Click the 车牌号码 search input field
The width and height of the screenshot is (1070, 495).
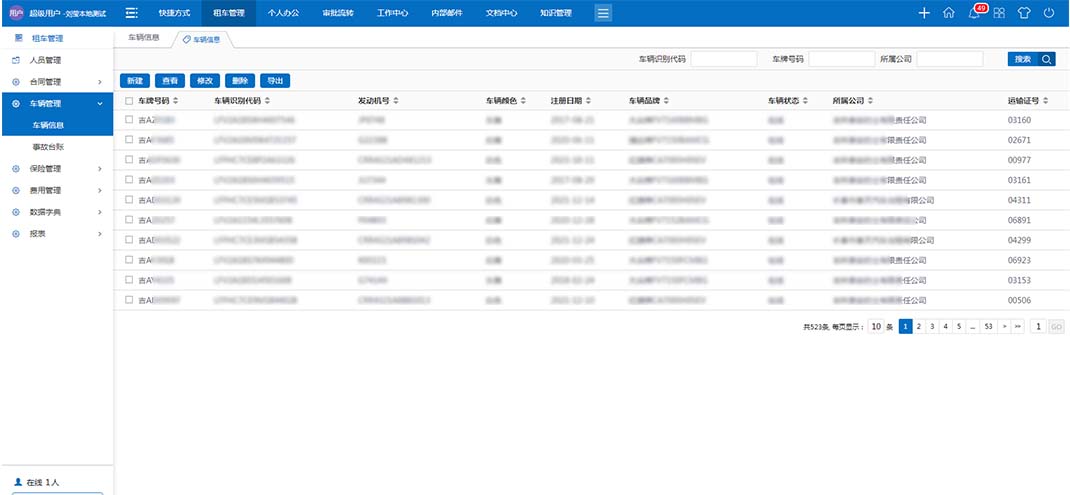[x=841, y=59]
